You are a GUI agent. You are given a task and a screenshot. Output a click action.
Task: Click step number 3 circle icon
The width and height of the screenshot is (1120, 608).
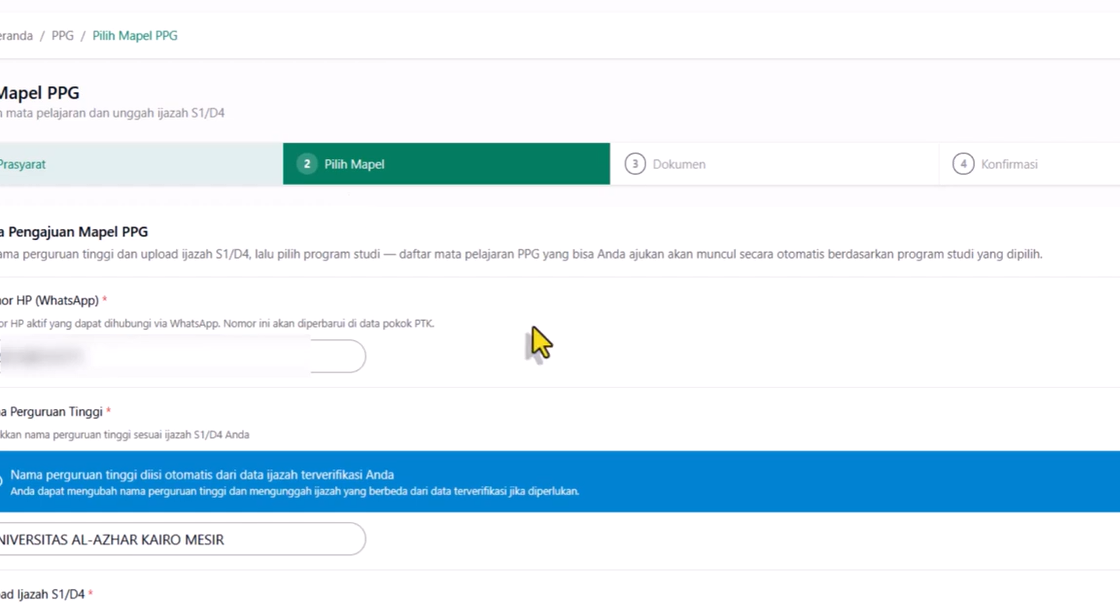coord(635,164)
